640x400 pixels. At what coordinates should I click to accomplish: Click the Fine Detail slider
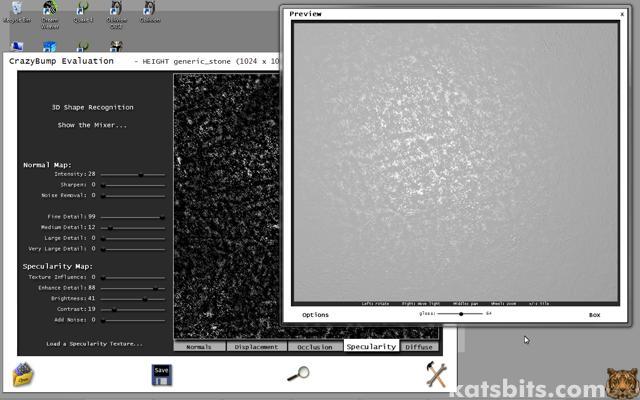click(133, 217)
